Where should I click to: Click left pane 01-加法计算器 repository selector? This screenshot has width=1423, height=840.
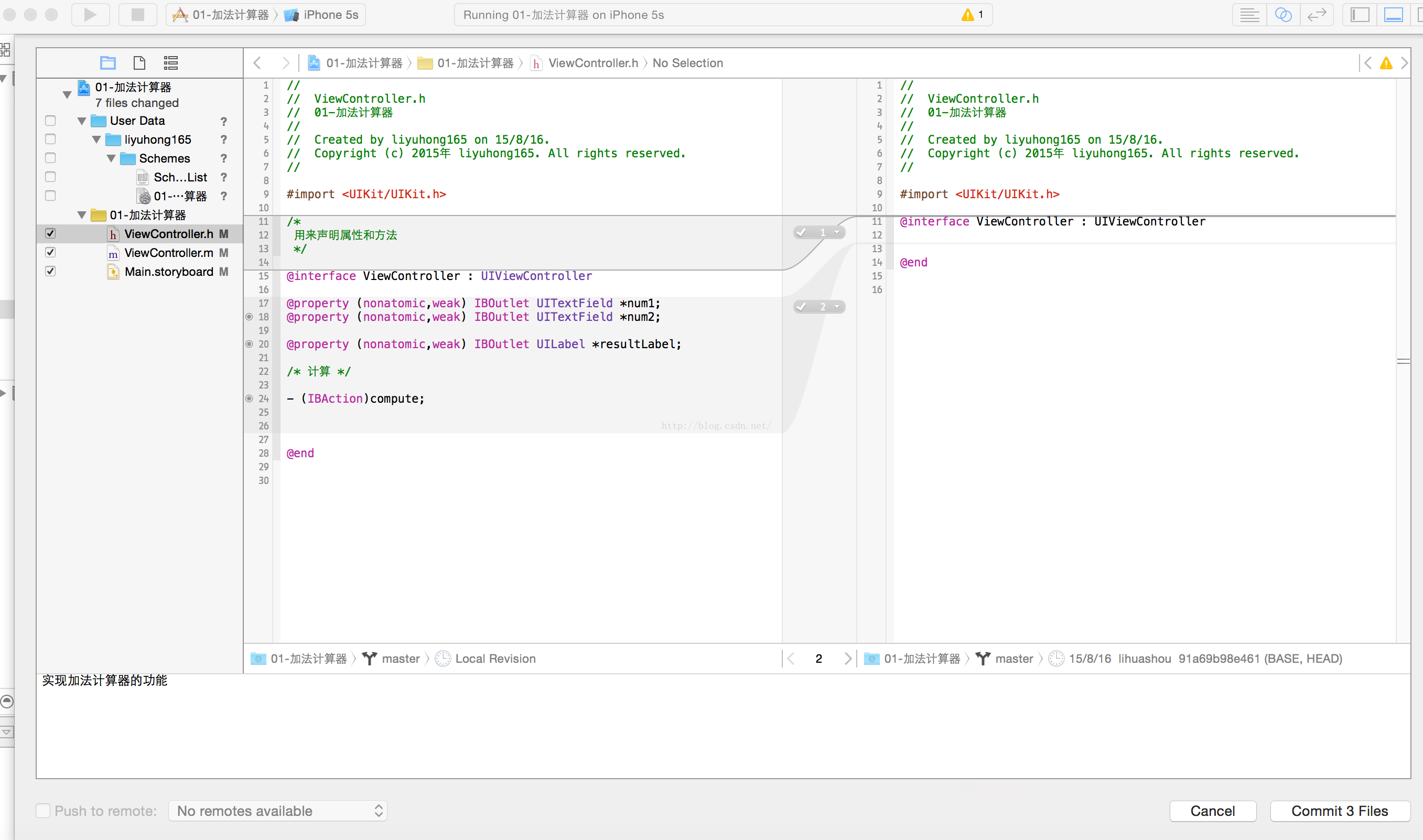pyautogui.click(x=299, y=658)
